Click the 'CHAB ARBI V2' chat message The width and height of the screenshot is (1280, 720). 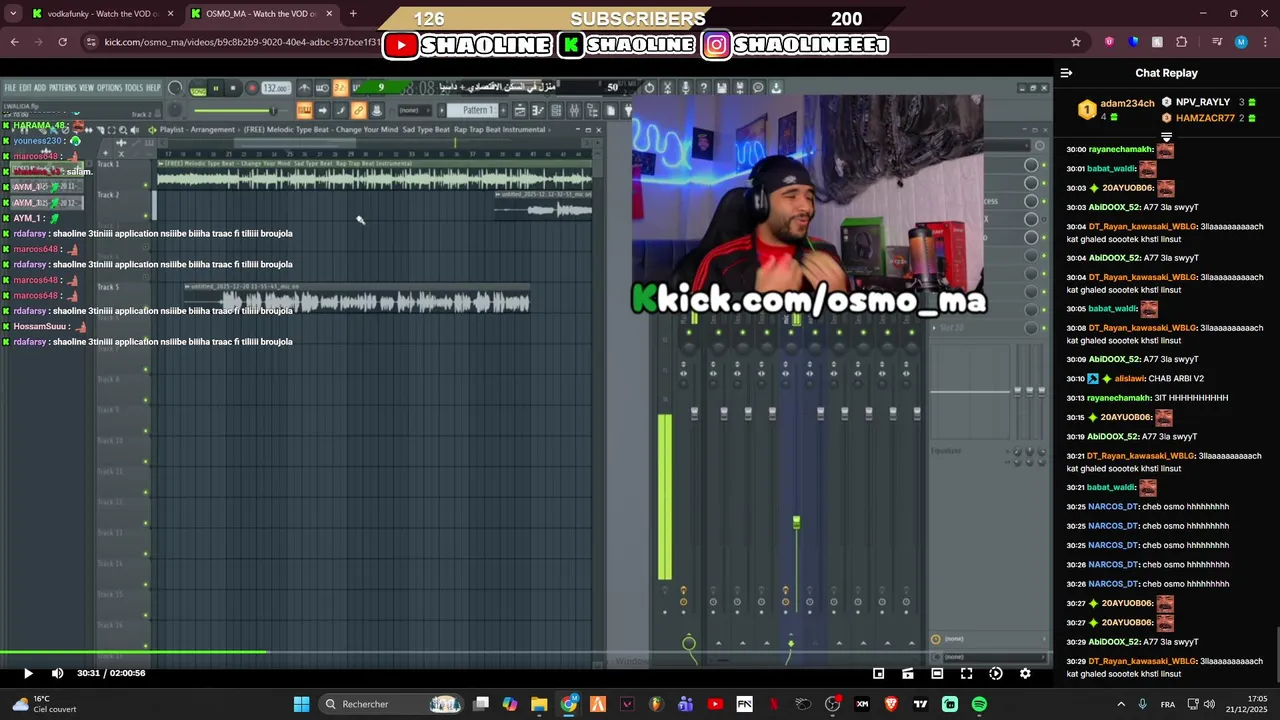tap(1176, 379)
